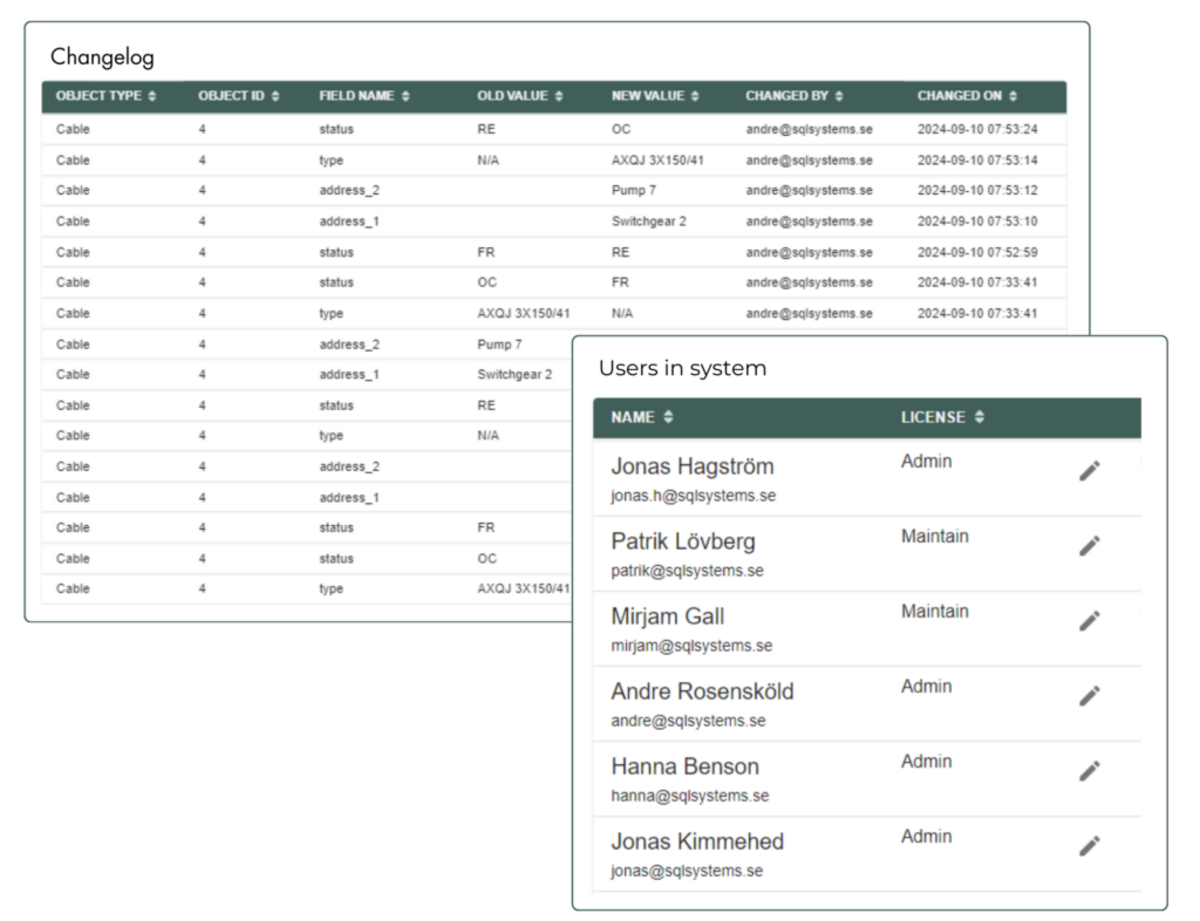Click the sort arrows beside Object ID
The height and width of the screenshot is (921, 1200).
click(x=275, y=96)
